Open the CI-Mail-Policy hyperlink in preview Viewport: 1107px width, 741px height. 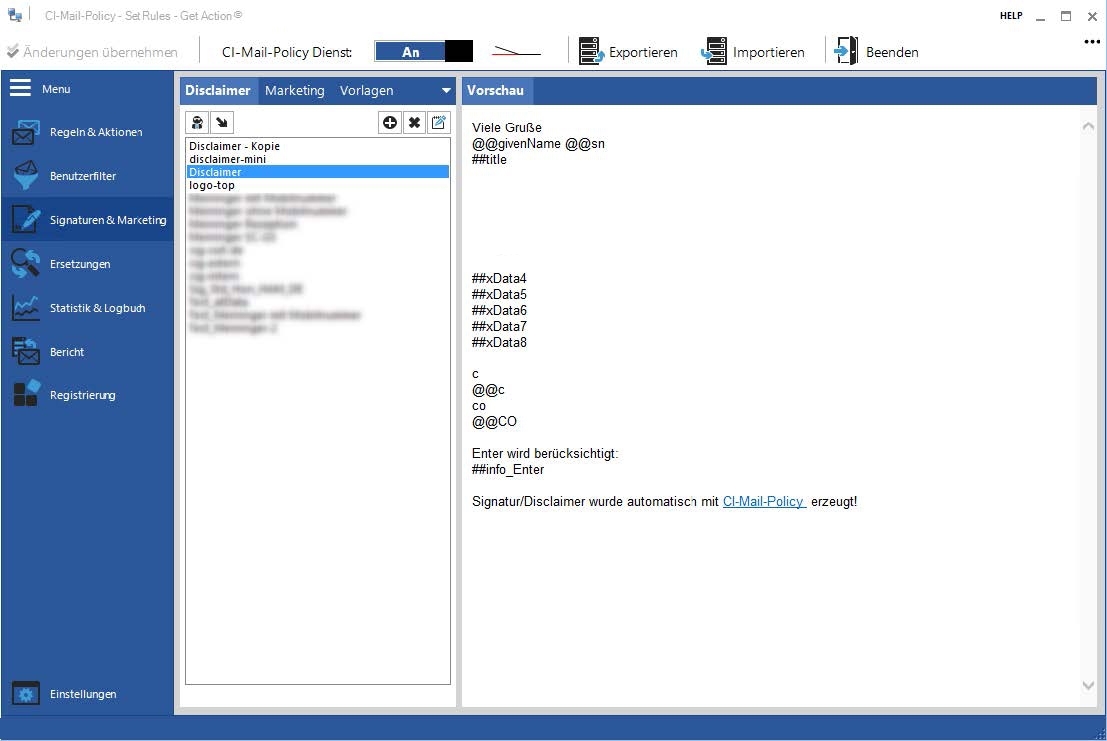(x=763, y=501)
